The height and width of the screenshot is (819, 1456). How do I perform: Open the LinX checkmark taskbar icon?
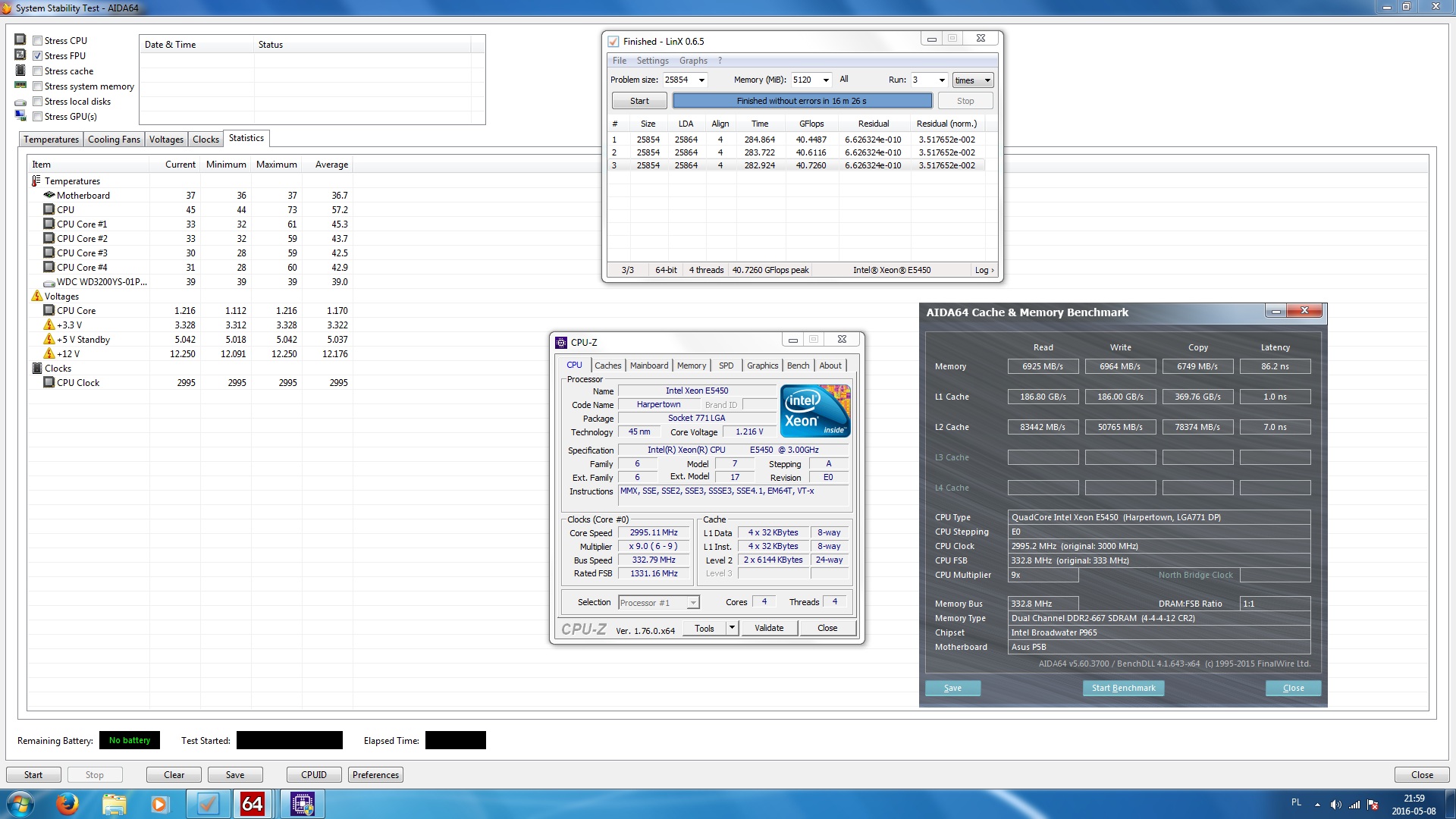[207, 804]
